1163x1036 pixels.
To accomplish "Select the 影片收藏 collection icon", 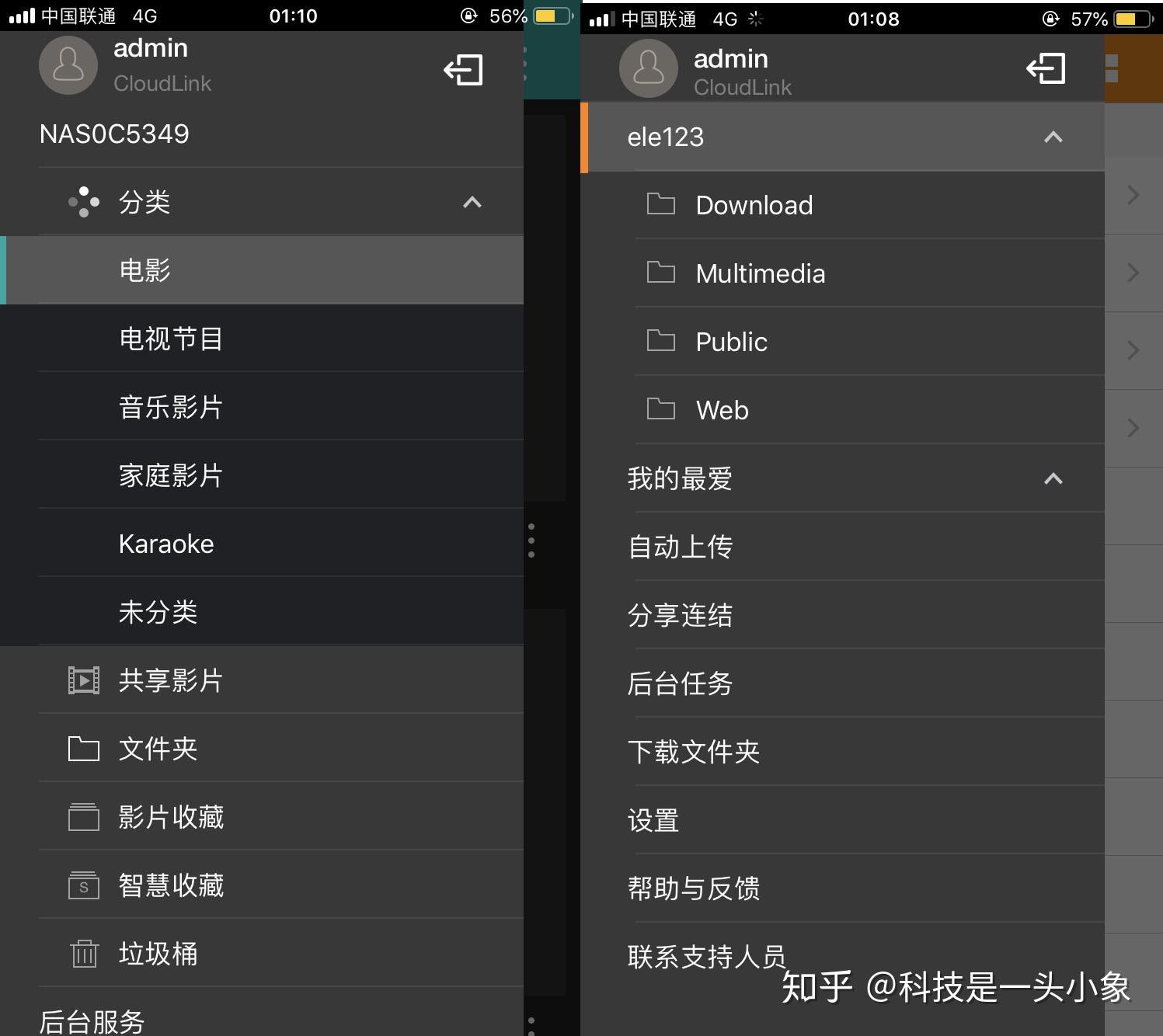I will [x=82, y=816].
